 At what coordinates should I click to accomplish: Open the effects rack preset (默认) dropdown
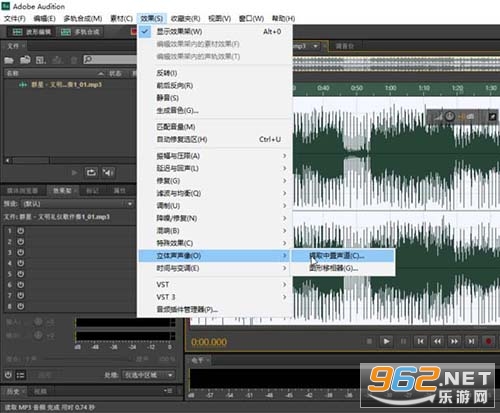pyautogui.click(x=77, y=204)
